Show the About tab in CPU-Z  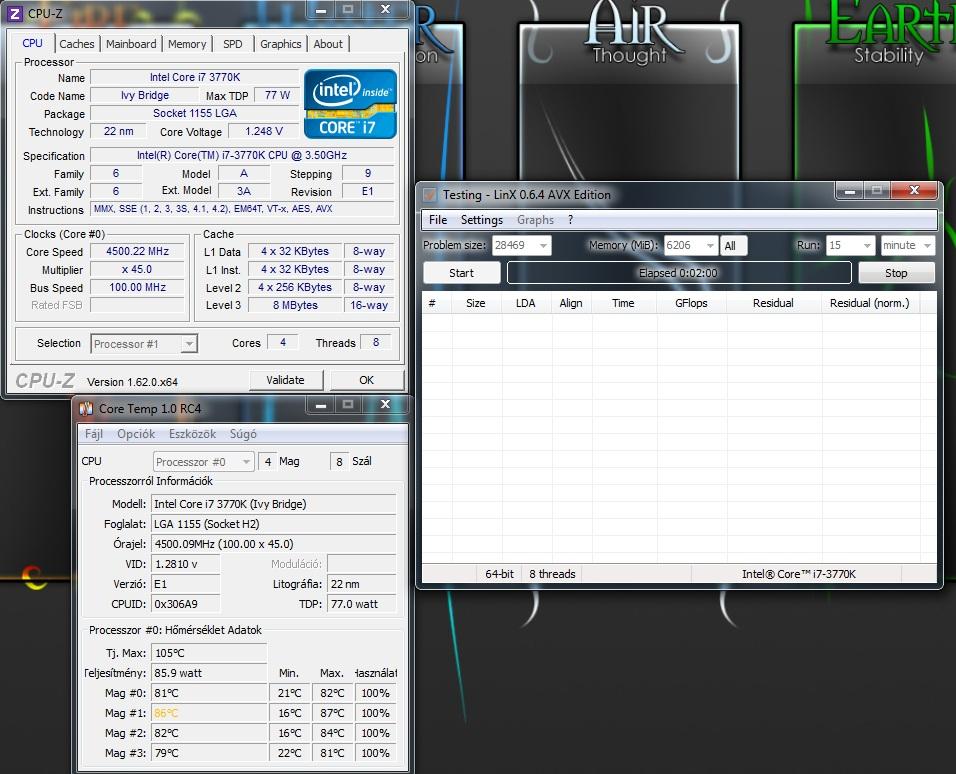pyautogui.click(x=328, y=44)
